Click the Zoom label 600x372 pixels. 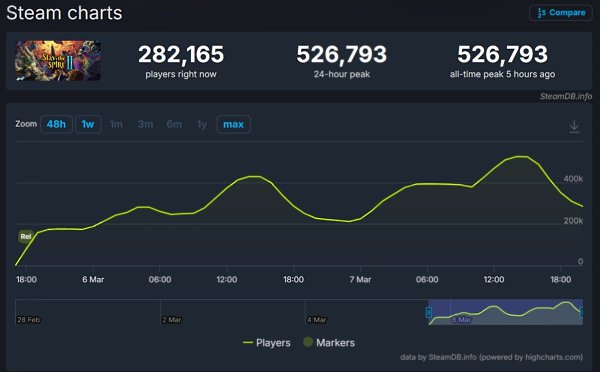(26, 124)
